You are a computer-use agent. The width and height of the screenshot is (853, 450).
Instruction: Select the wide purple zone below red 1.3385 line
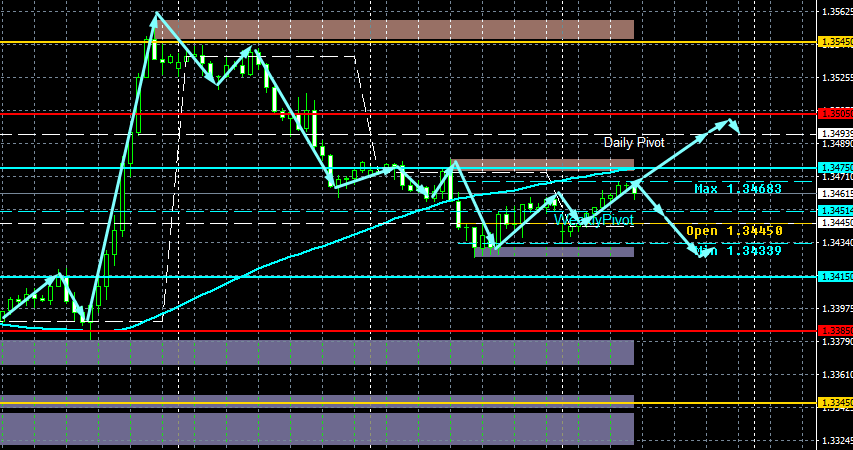[317, 353]
